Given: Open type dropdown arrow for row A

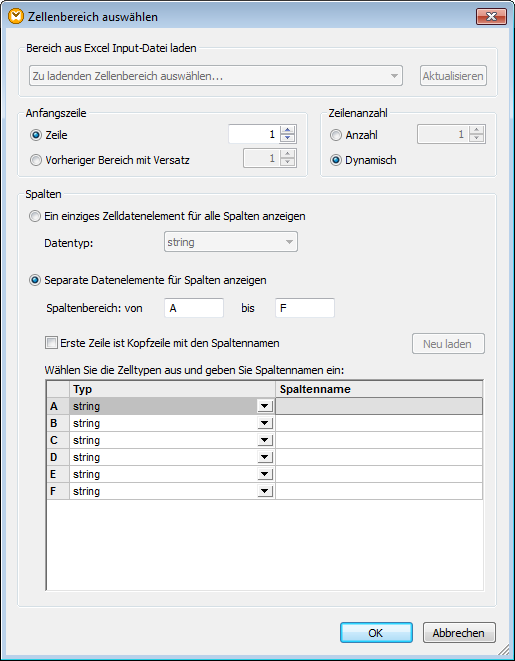Looking at the screenshot, I should [265, 406].
